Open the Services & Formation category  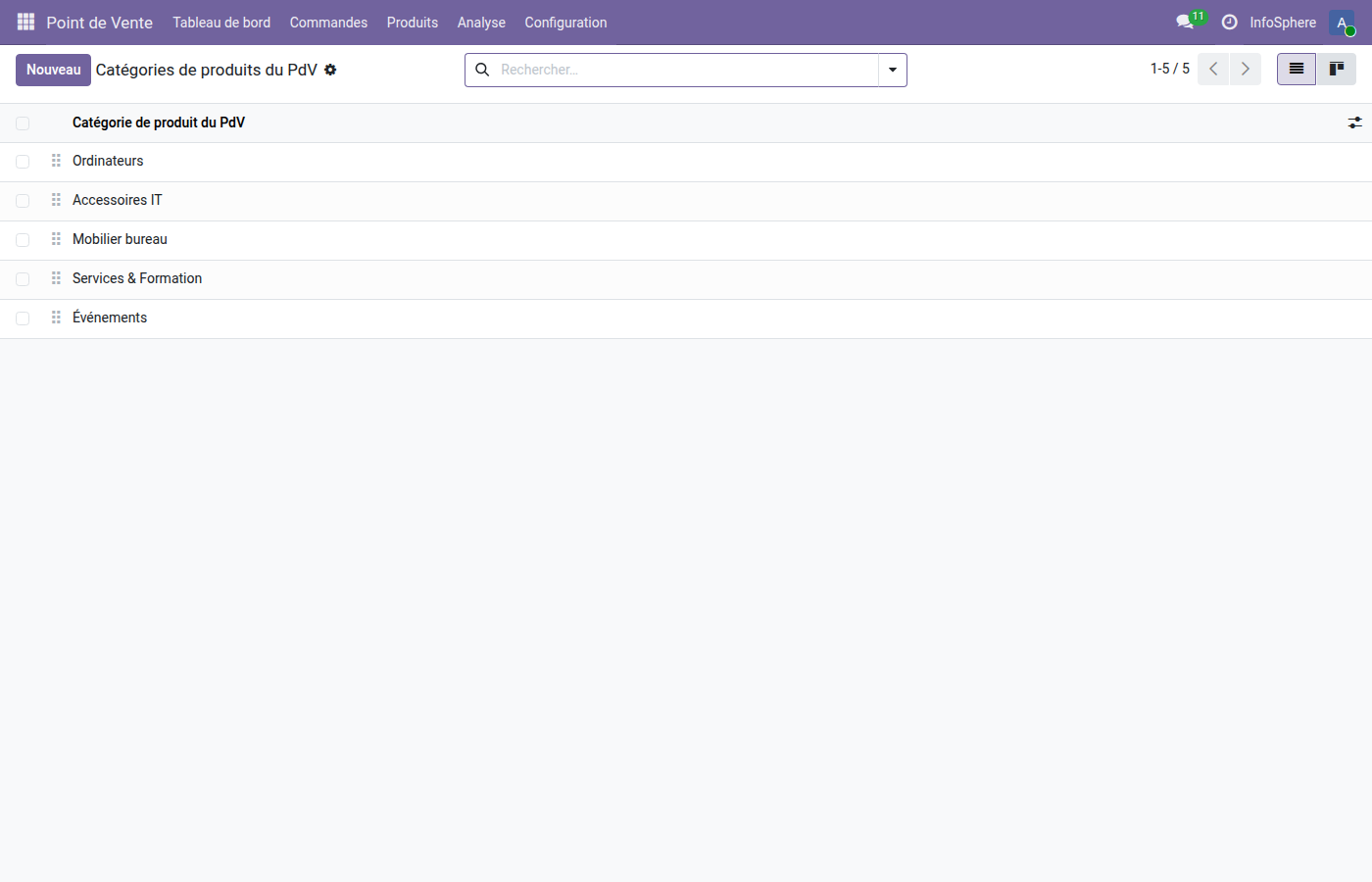click(137, 278)
